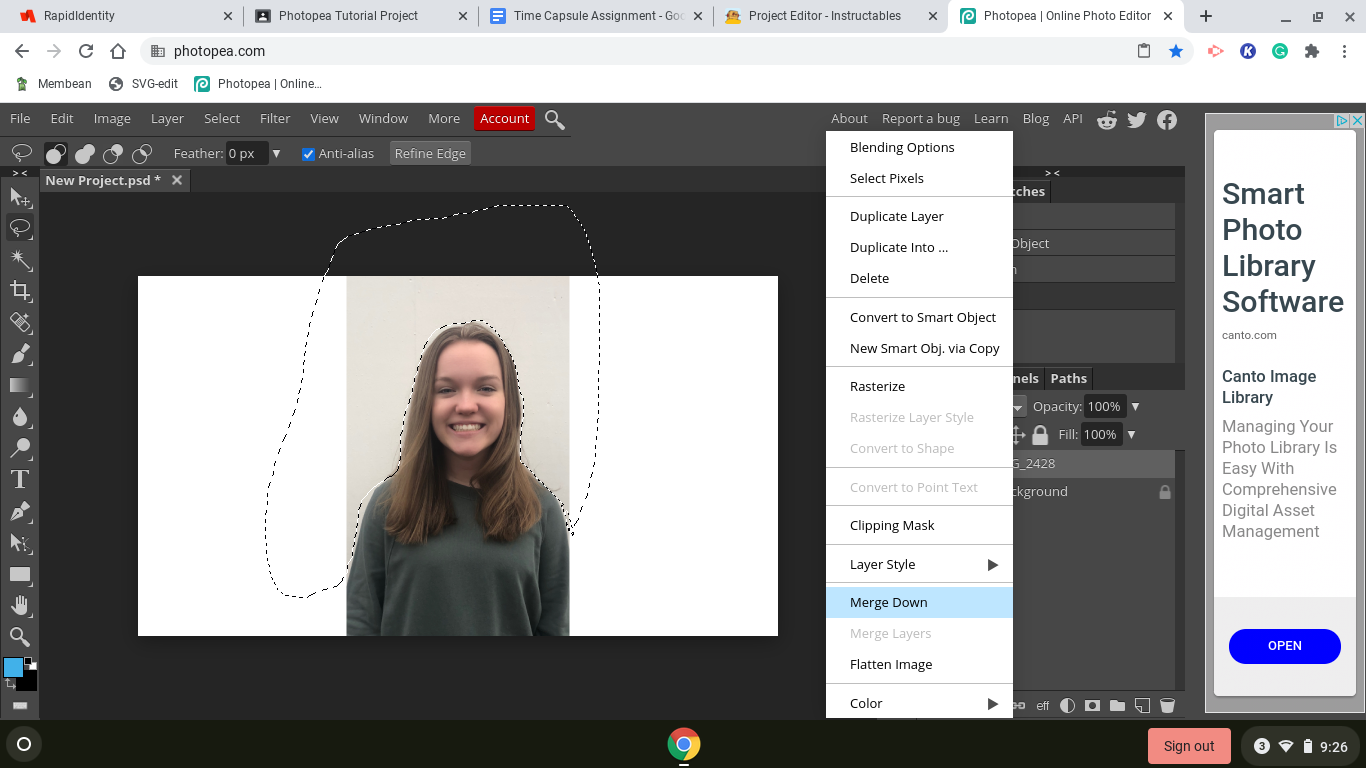Select the Pen tool
The image size is (1366, 768).
[20, 510]
